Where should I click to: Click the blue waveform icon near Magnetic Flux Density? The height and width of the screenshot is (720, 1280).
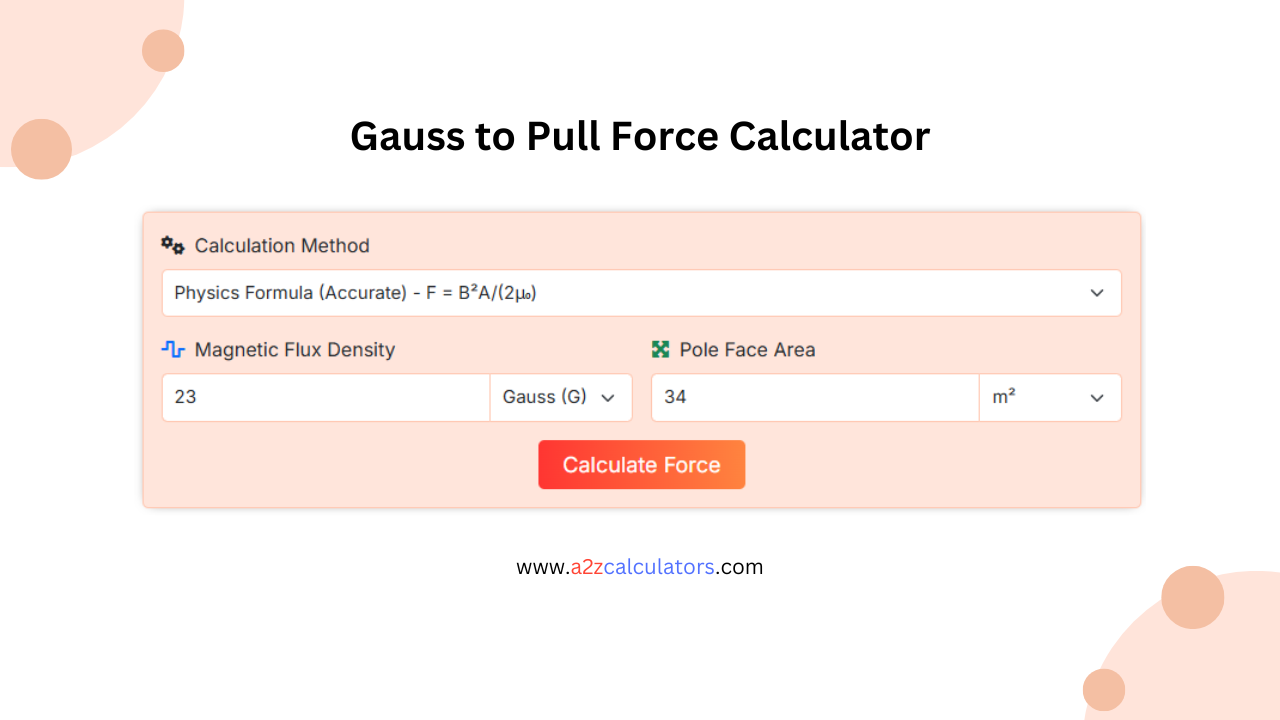172,349
